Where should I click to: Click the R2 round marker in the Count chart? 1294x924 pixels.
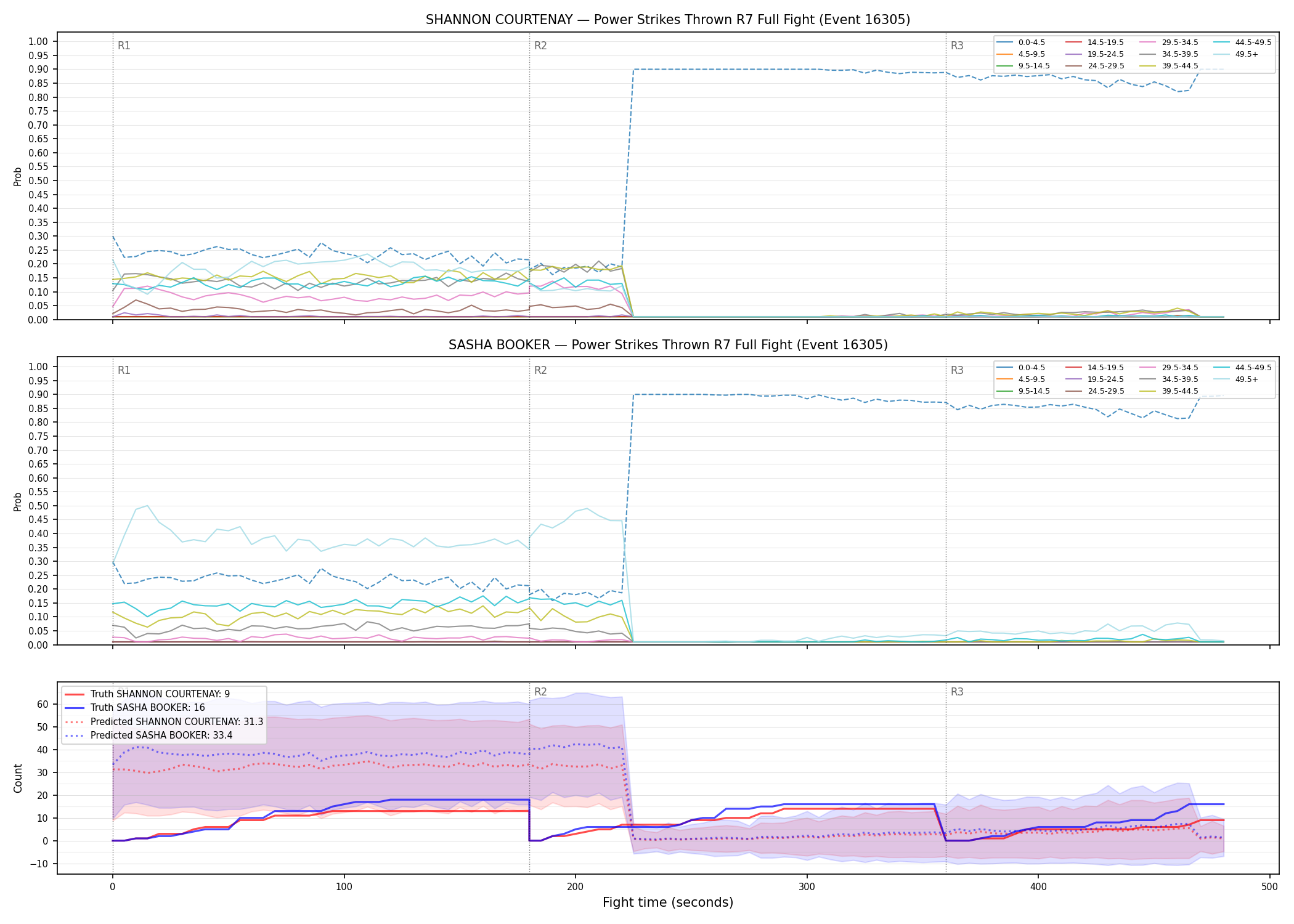tap(540, 692)
